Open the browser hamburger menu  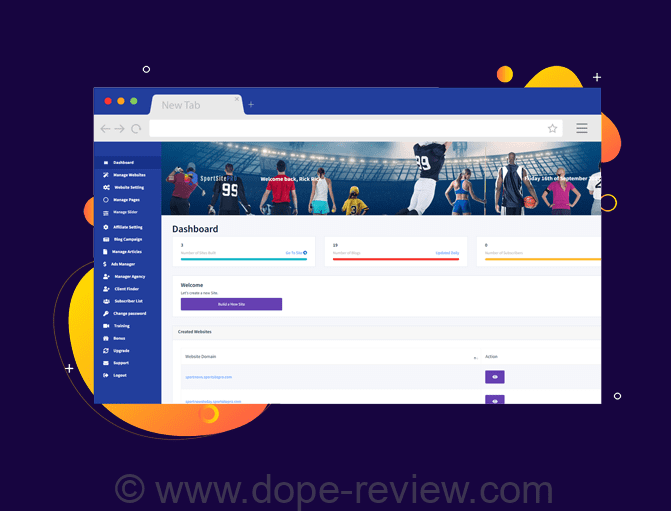pos(581,129)
